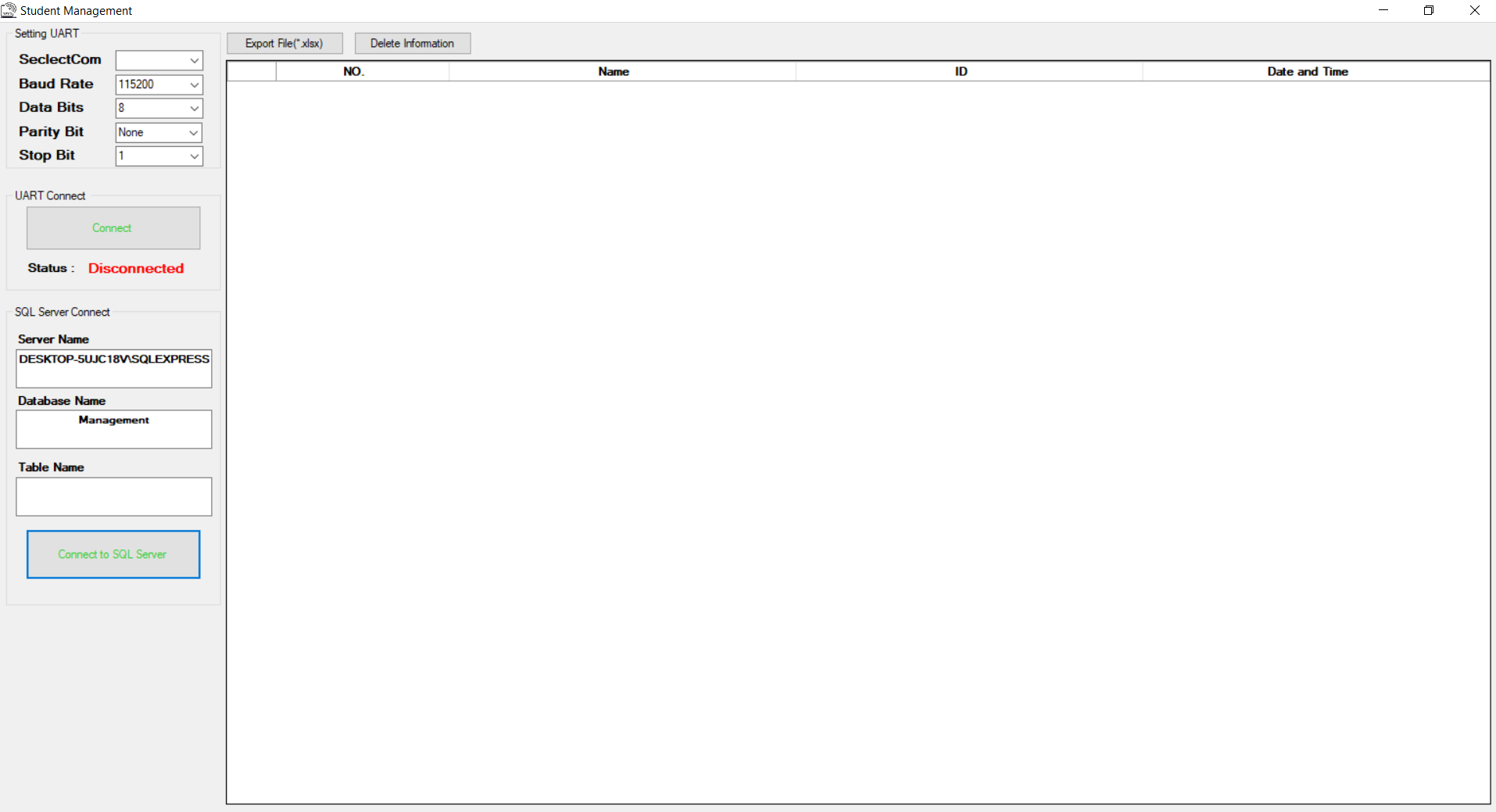
Task: Click the Date and Time column header
Action: 1306,71
